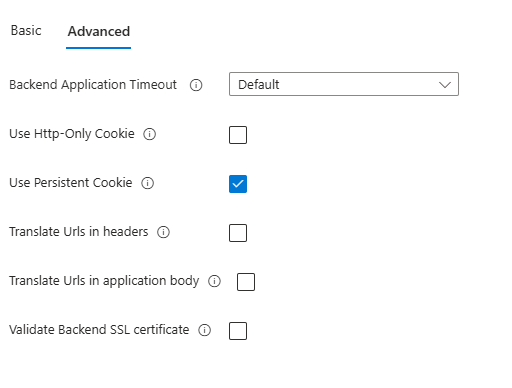Viewport: 512px width, 388px height.
Task: Uncheck the Use Persistent Cookie checkbox
Action: [238, 184]
